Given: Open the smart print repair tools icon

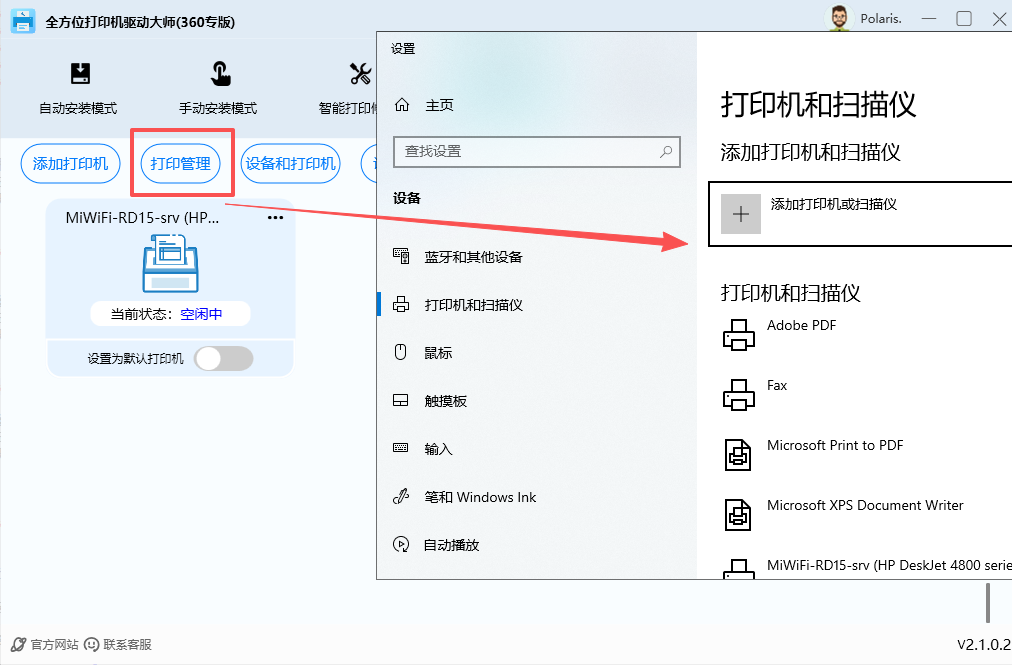Looking at the screenshot, I should point(361,74).
